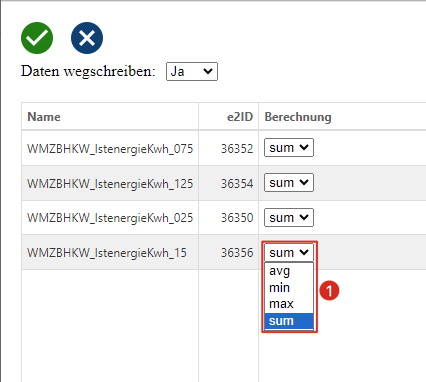Open Berechnung dropdown for WMZBHKW_IstenergieKwh_025
The width and height of the screenshot is (426, 382).
pyautogui.click(x=289, y=217)
